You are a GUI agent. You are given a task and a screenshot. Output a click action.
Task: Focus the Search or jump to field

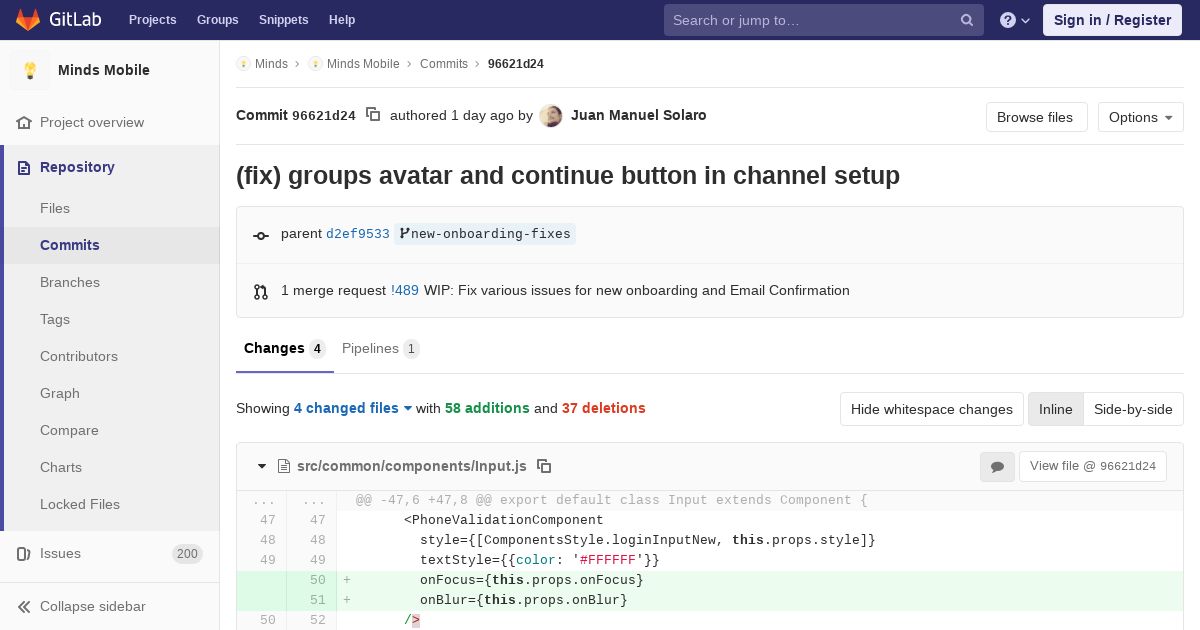(x=810, y=20)
